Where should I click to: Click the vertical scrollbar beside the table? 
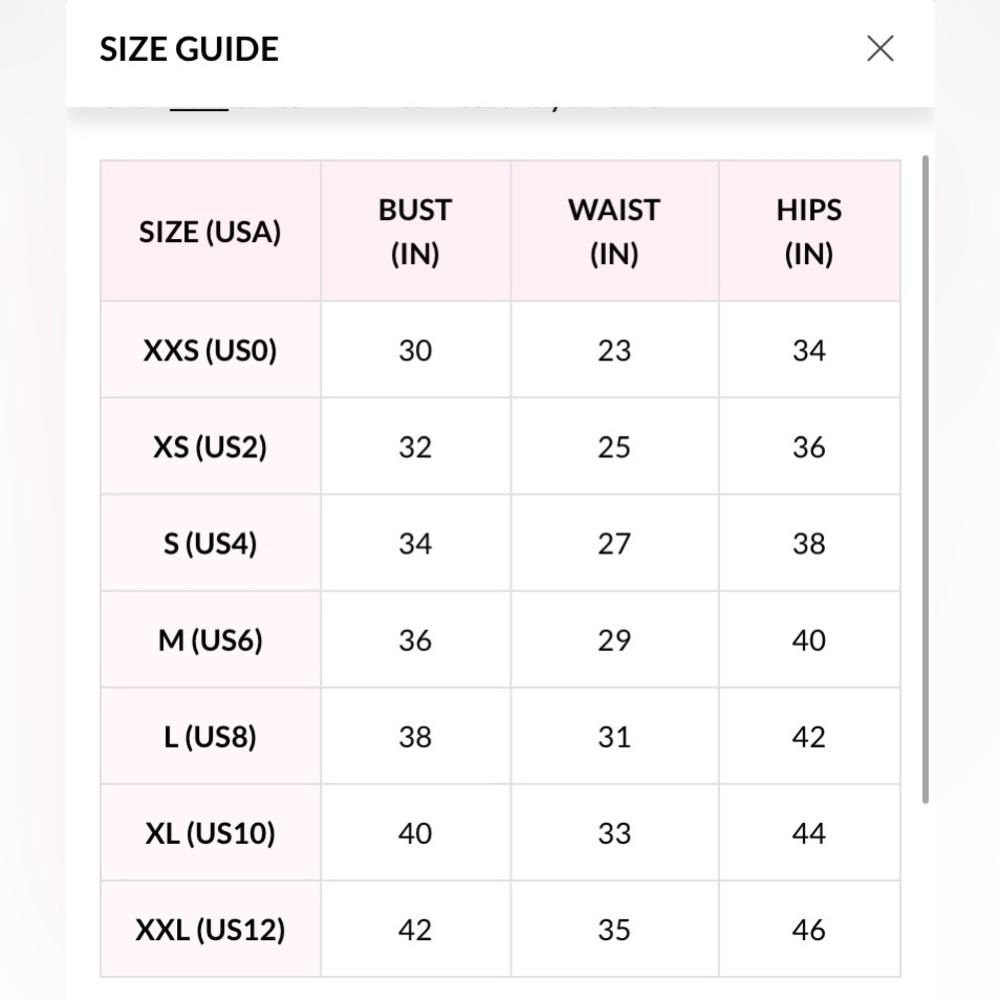coord(925,480)
